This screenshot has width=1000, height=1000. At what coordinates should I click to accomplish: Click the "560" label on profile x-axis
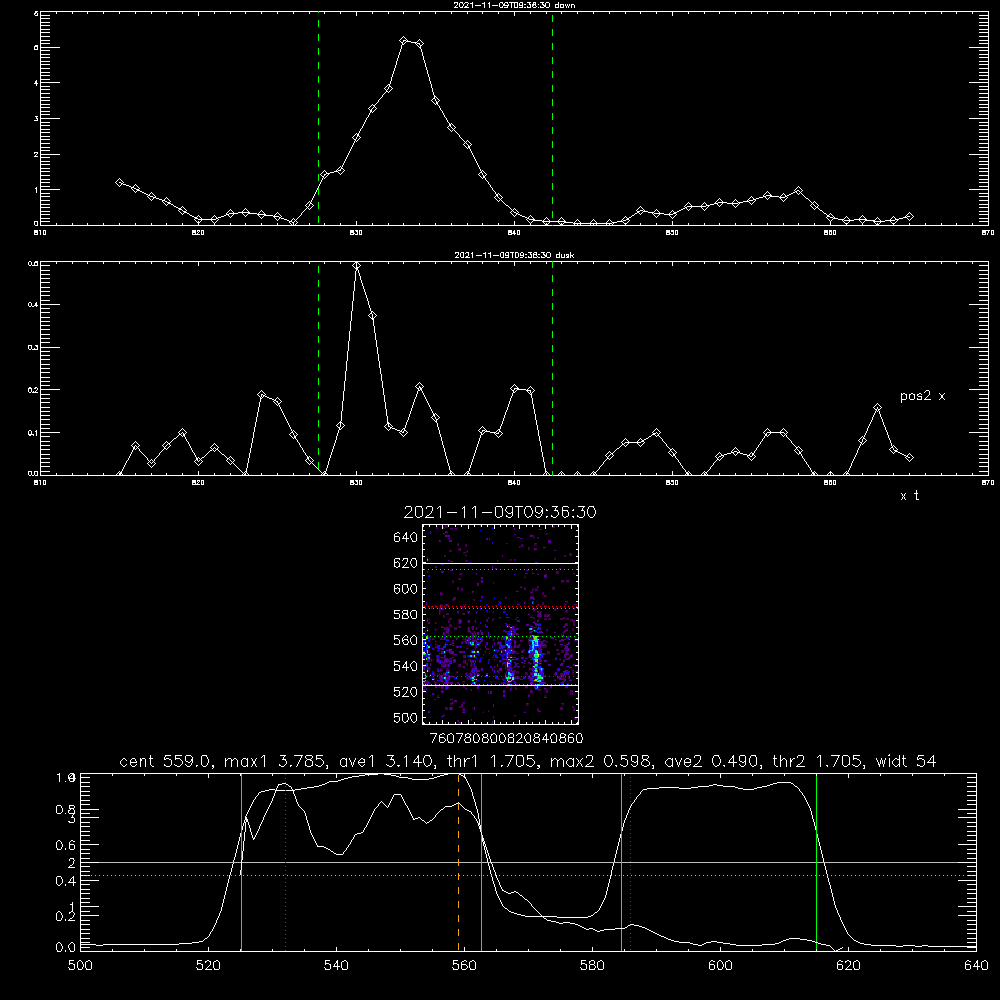[464, 966]
